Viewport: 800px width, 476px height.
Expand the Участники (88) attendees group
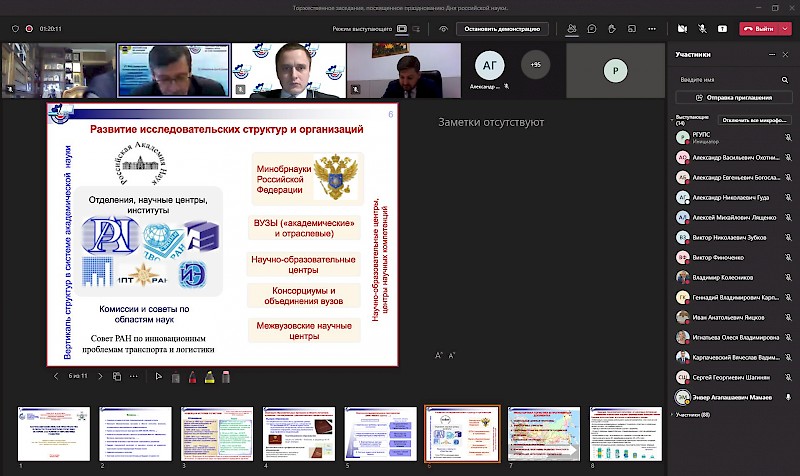pos(671,414)
